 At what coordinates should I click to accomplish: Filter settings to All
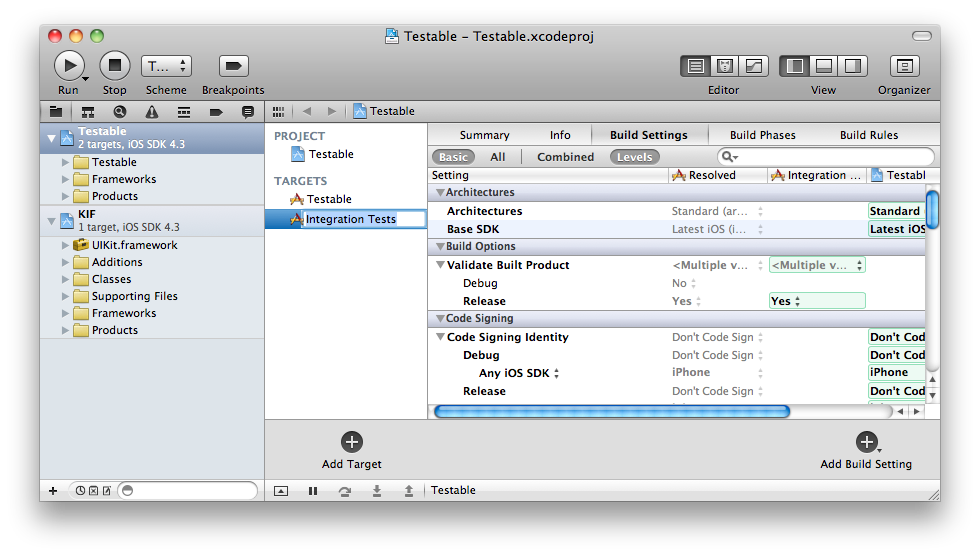pos(498,157)
